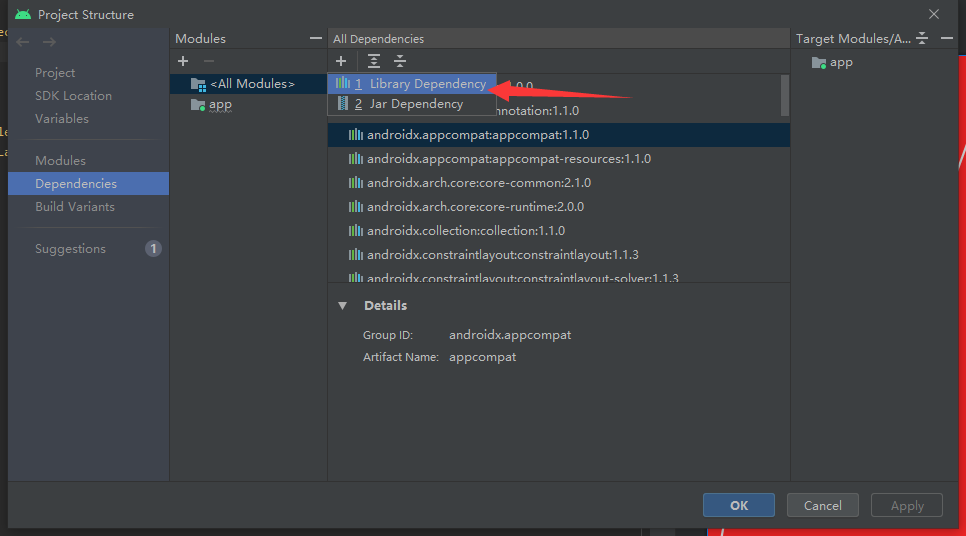Choose Jar Dependency from popup
Image resolution: width=966 pixels, height=536 pixels.
pyautogui.click(x=412, y=104)
